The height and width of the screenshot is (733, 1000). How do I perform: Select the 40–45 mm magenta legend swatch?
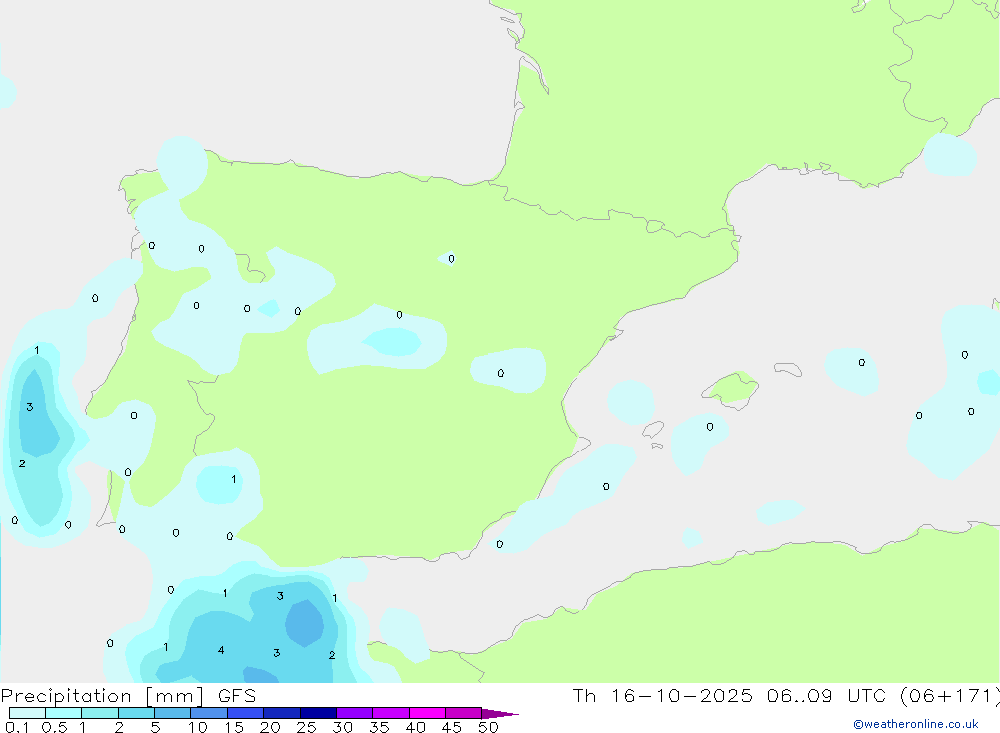427,713
